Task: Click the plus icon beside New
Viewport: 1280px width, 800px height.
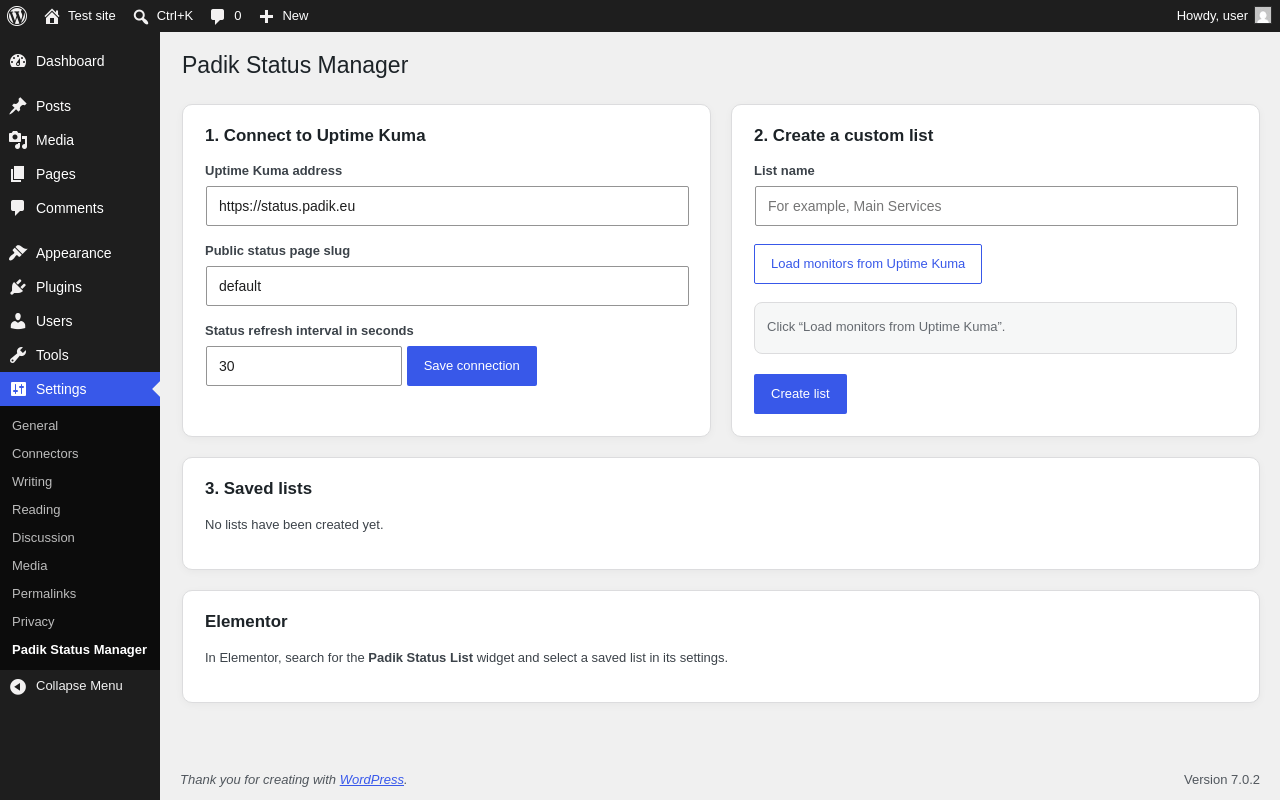Action: pos(266,16)
